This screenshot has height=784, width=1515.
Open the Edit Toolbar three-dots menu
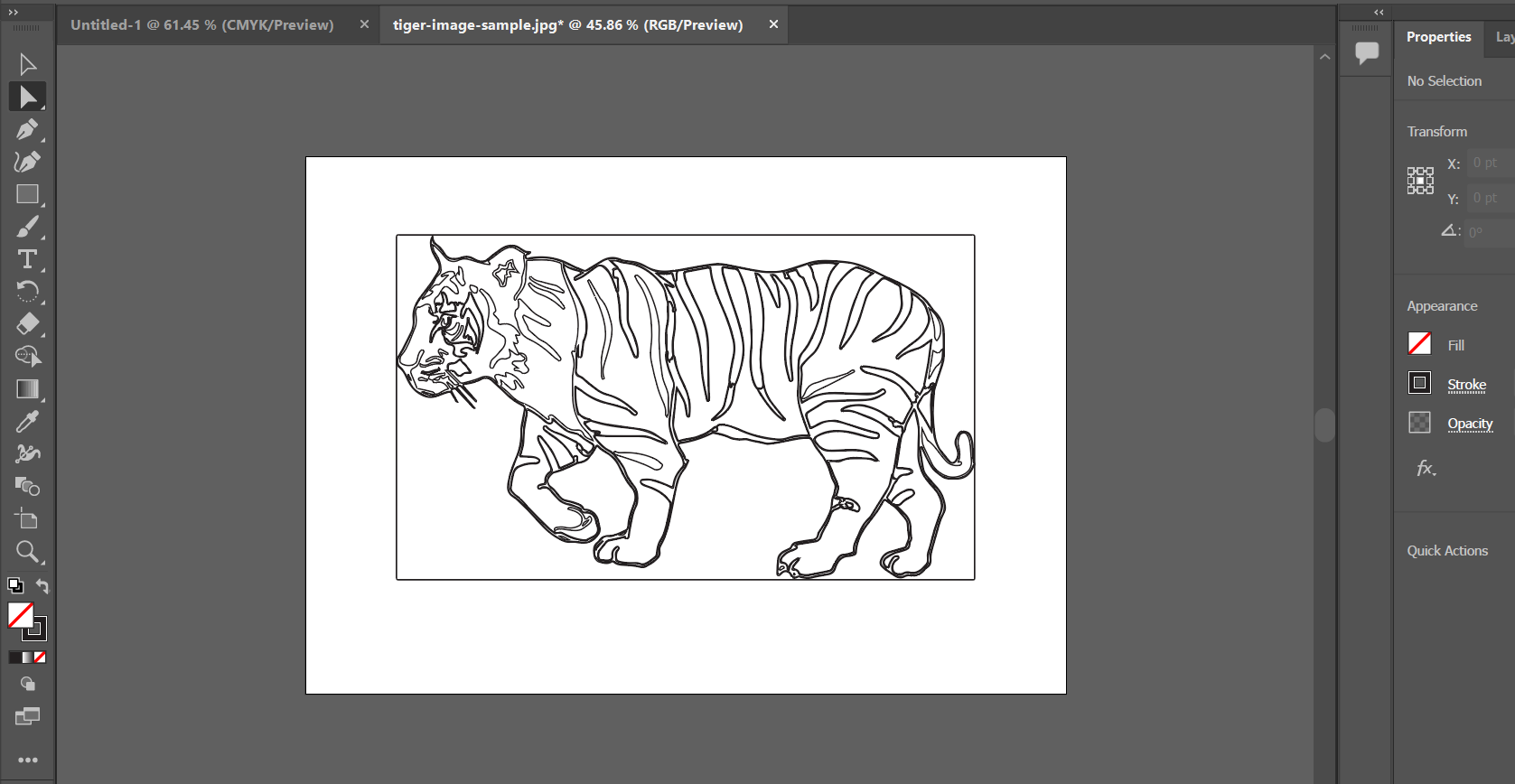click(27, 760)
